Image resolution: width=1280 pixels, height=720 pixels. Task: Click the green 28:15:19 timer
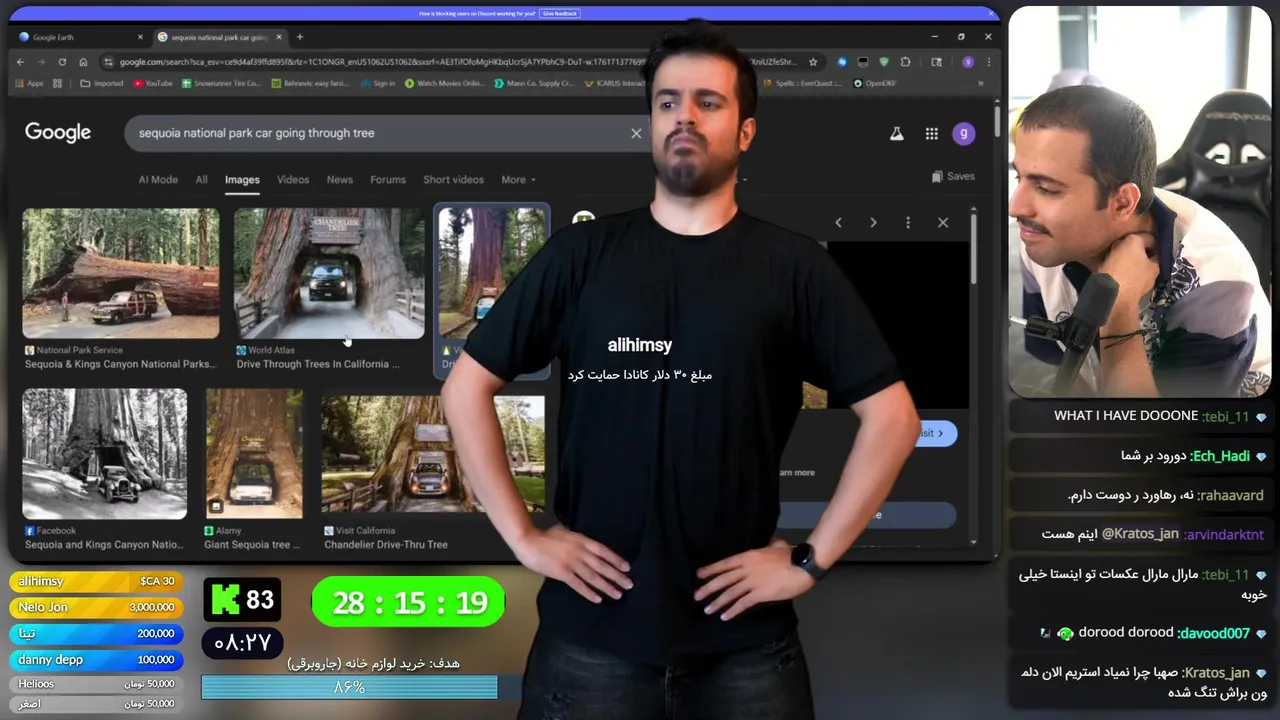[408, 603]
